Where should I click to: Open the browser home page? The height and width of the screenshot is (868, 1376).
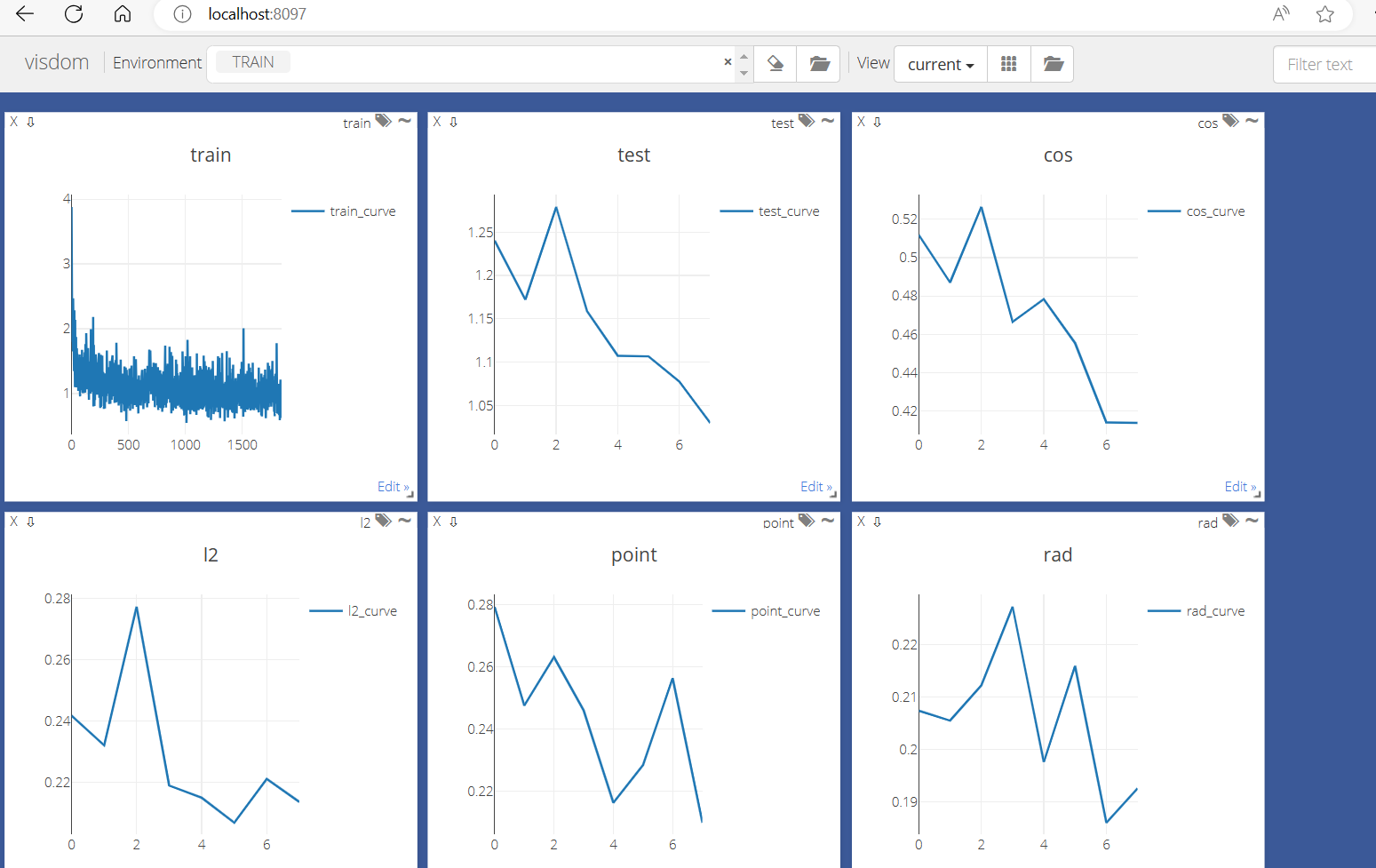pos(123,13)
